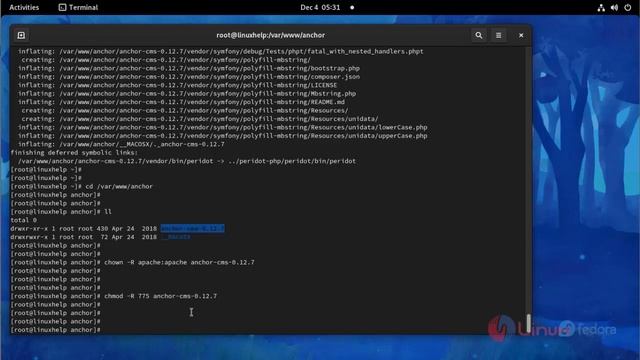Viewport: 640px width, 360px height.
Task: Click the __MACOSX/._anchor-cms-0.12.7 inflating line
Action: (121, 144)
